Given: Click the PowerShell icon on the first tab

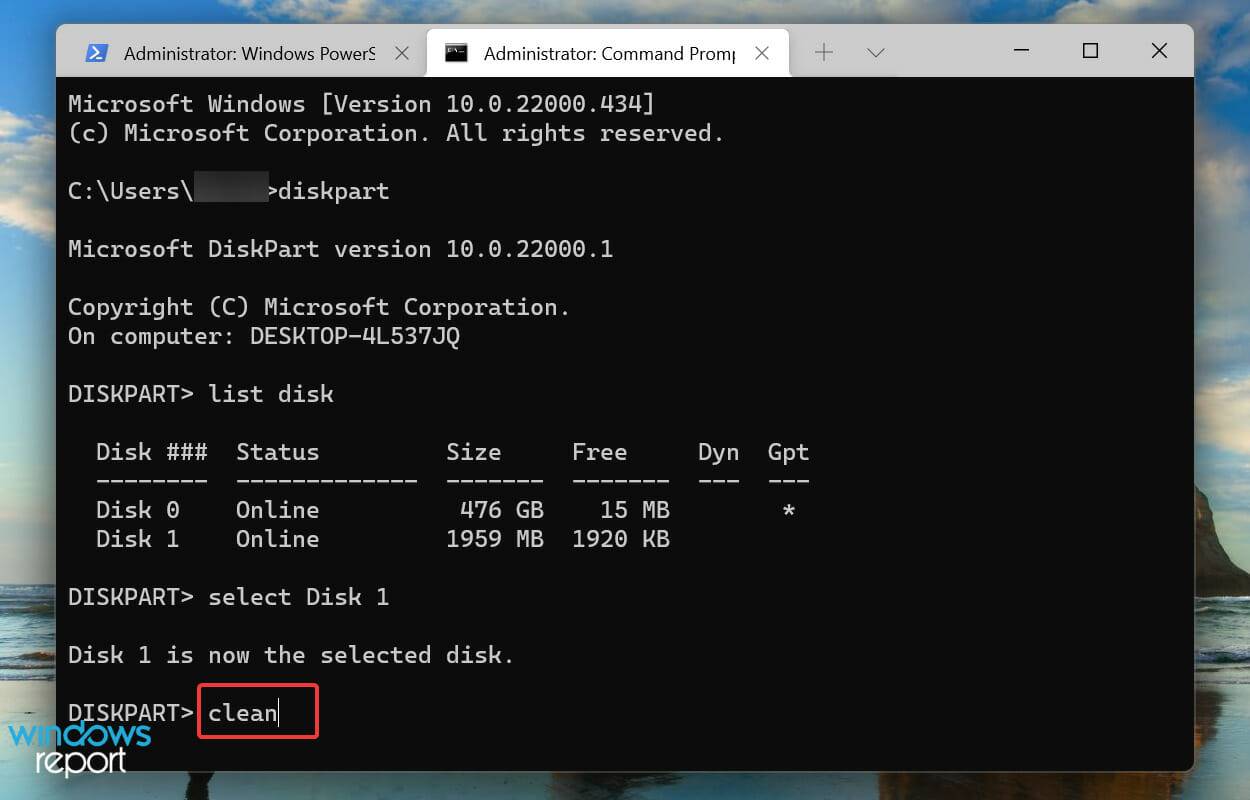Looking at the screenshot, I should point(99,51).
